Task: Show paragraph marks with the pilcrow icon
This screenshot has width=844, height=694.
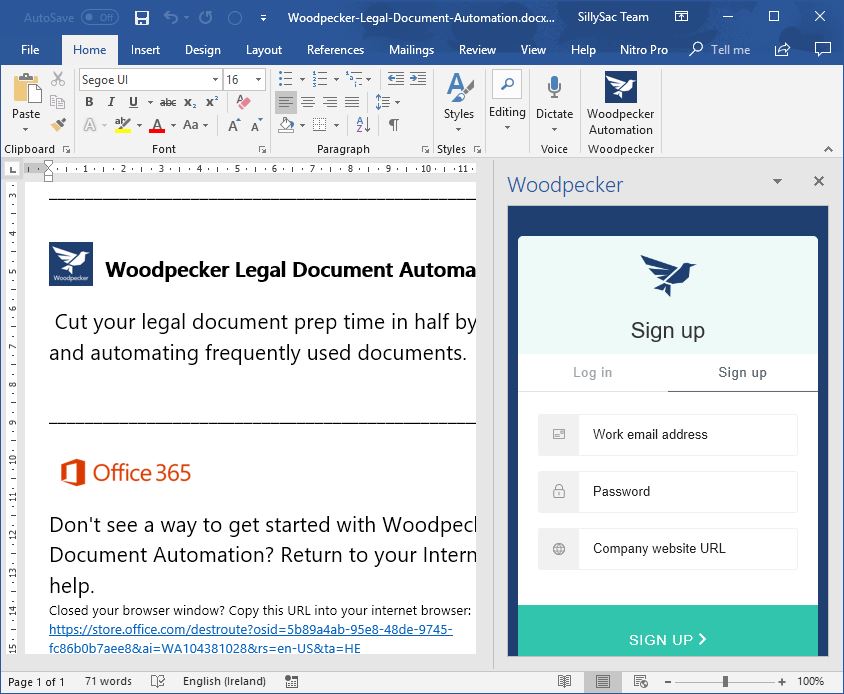Action: [394, 125]
